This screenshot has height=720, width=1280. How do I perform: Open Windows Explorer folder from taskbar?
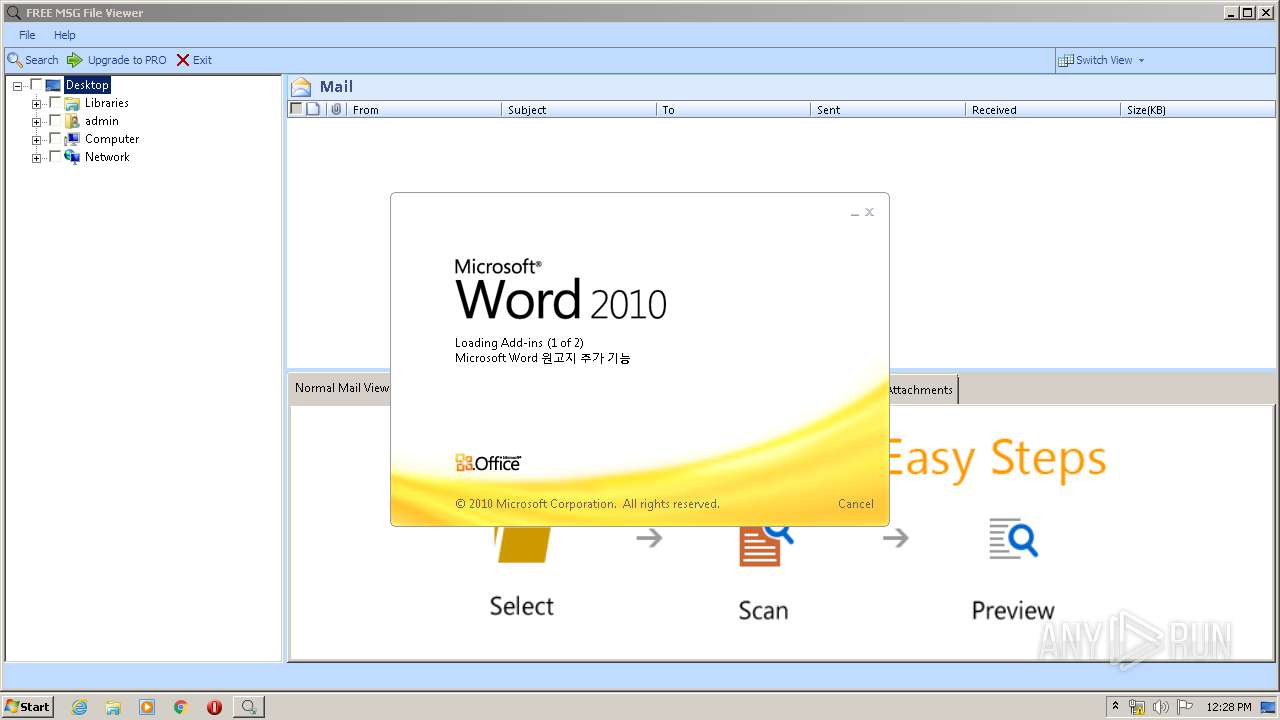(113, 707)
